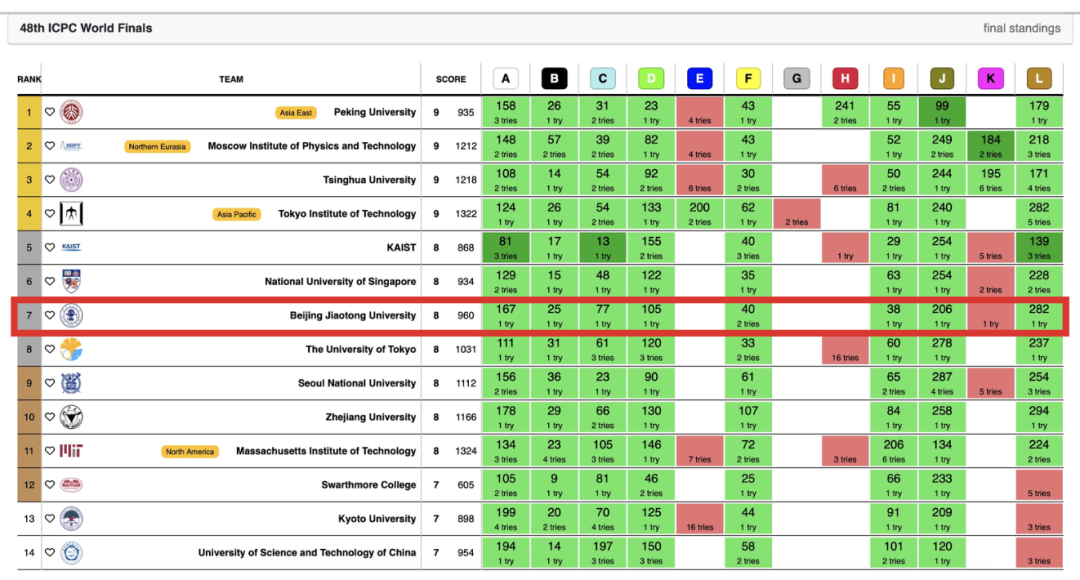
Task: Favorite Tsinghua University using its heart
Action: click(50, 180)
